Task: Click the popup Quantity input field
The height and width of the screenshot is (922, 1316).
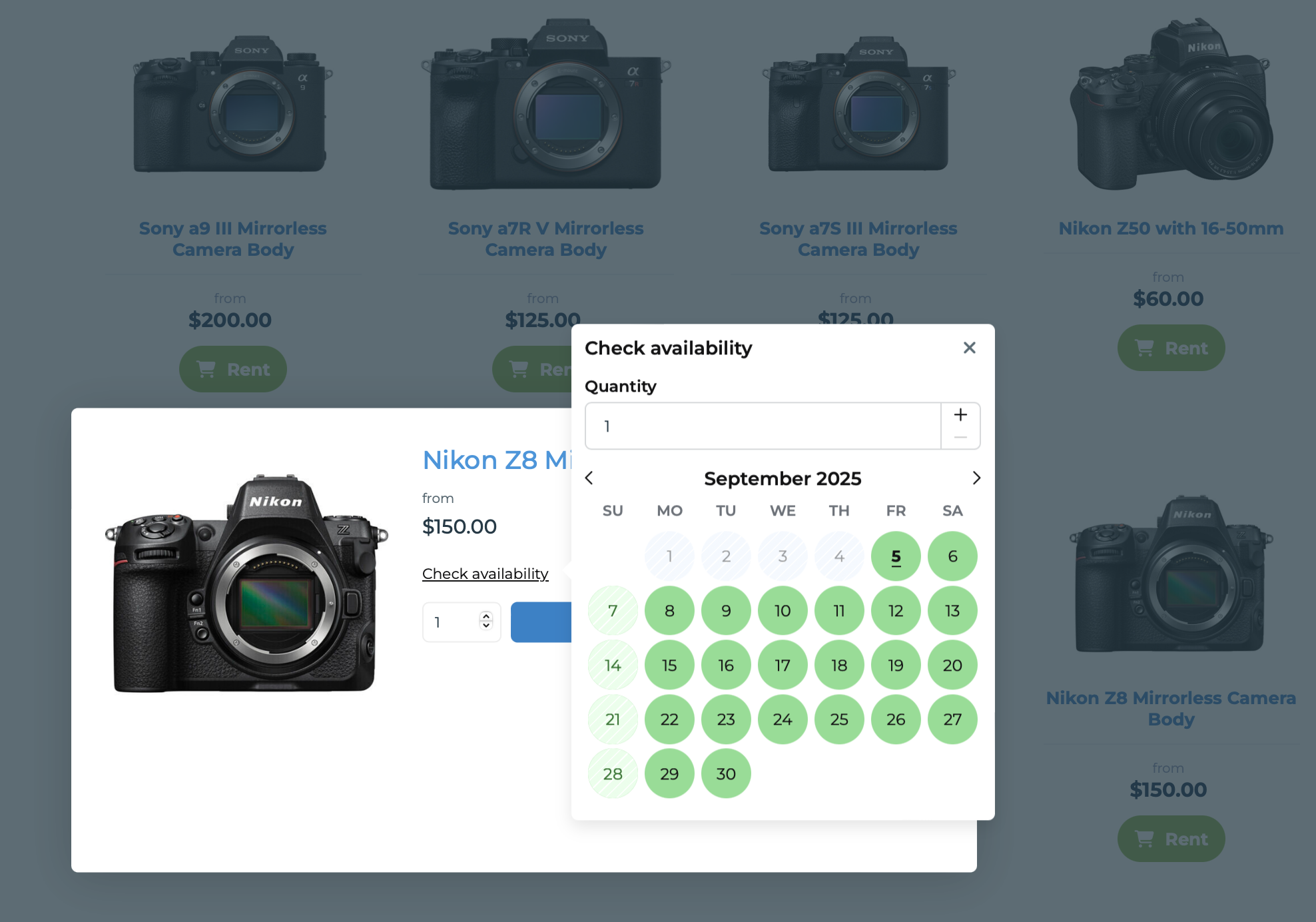Action: pyautogui.click(x=763, y=426)
